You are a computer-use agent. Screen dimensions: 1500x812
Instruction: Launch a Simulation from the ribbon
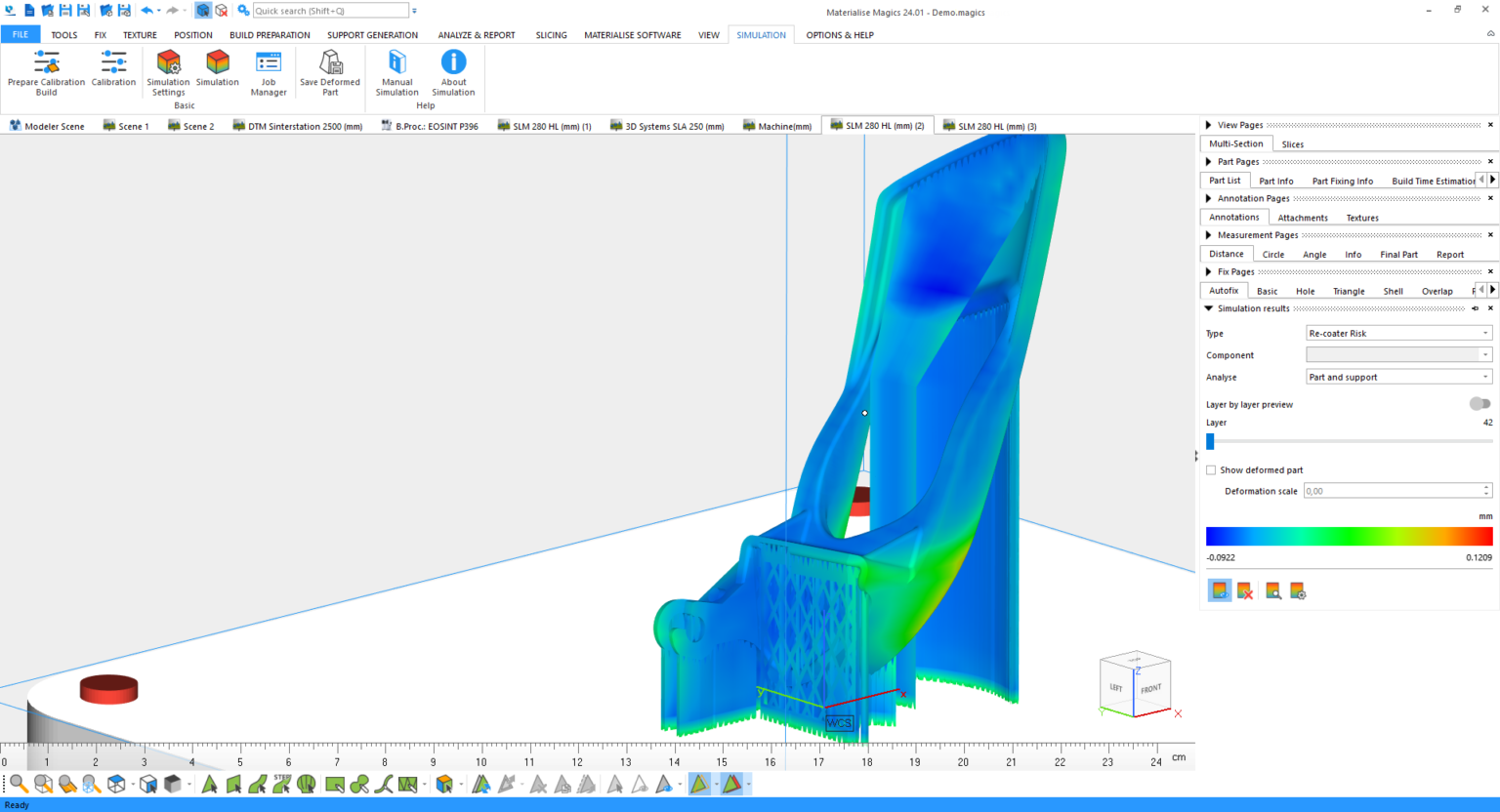tap(217, 72)
